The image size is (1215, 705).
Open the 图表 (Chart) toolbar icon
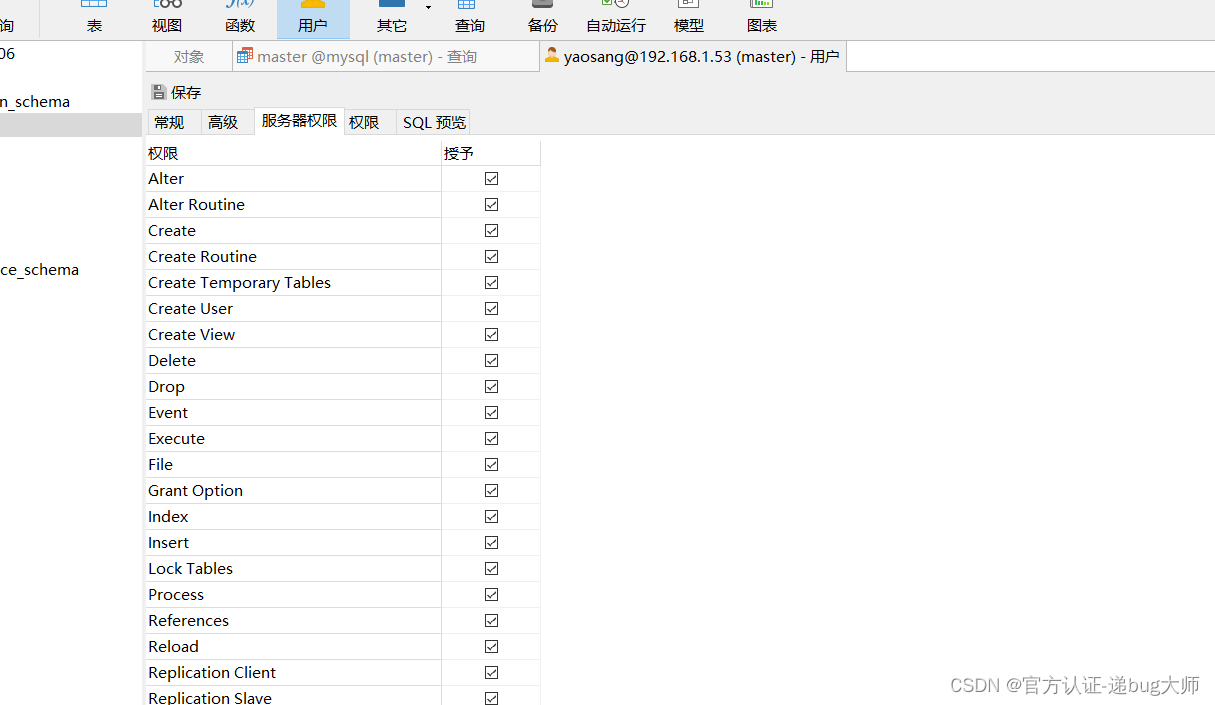tap(762, 18)
